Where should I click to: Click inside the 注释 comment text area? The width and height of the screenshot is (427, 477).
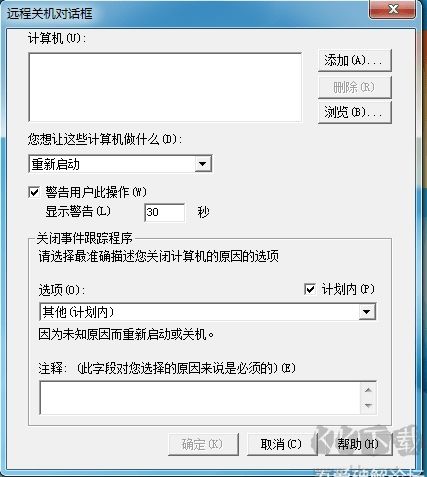[x=200, y=398]
